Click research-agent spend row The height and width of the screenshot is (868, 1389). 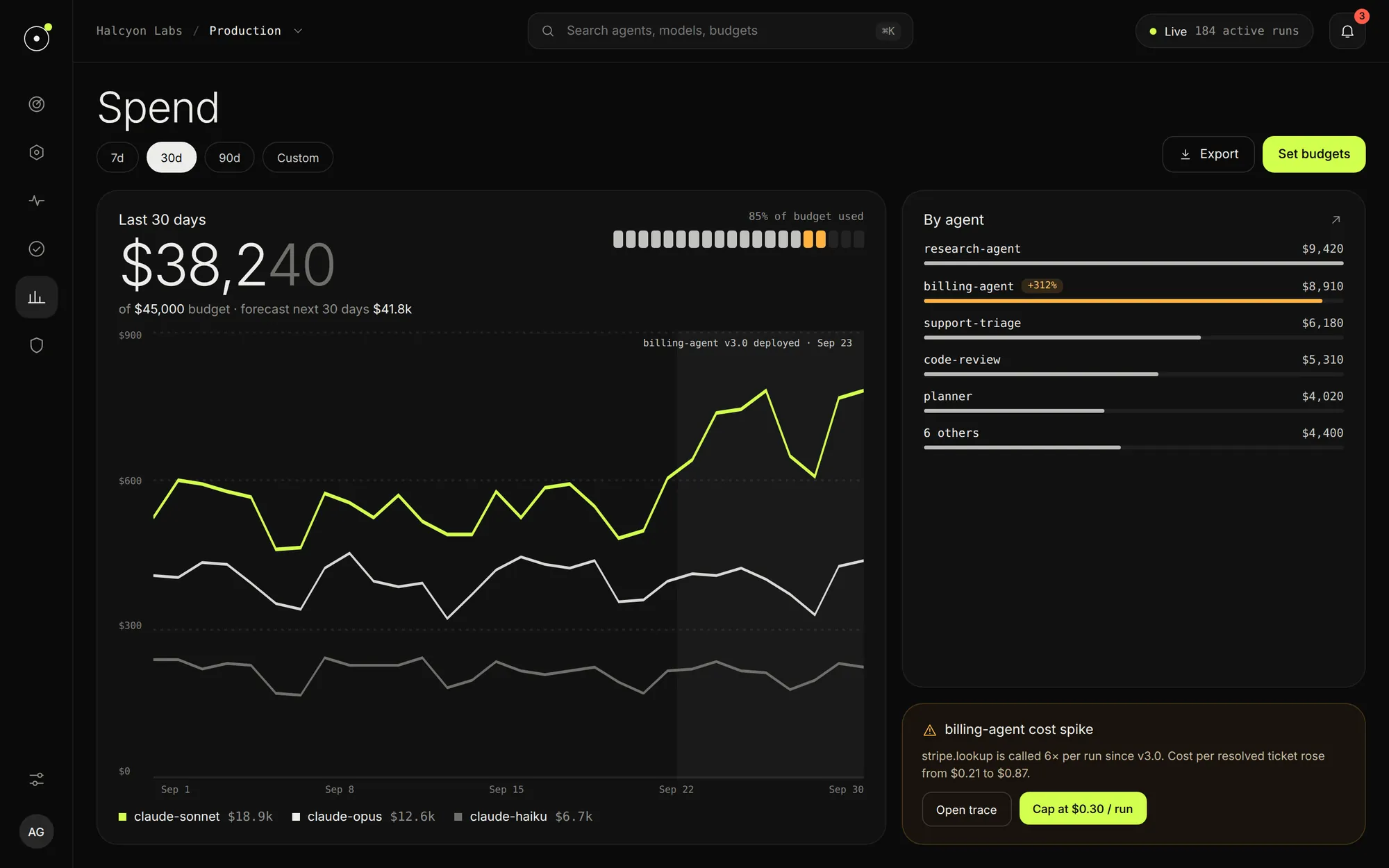[1133, 254]
